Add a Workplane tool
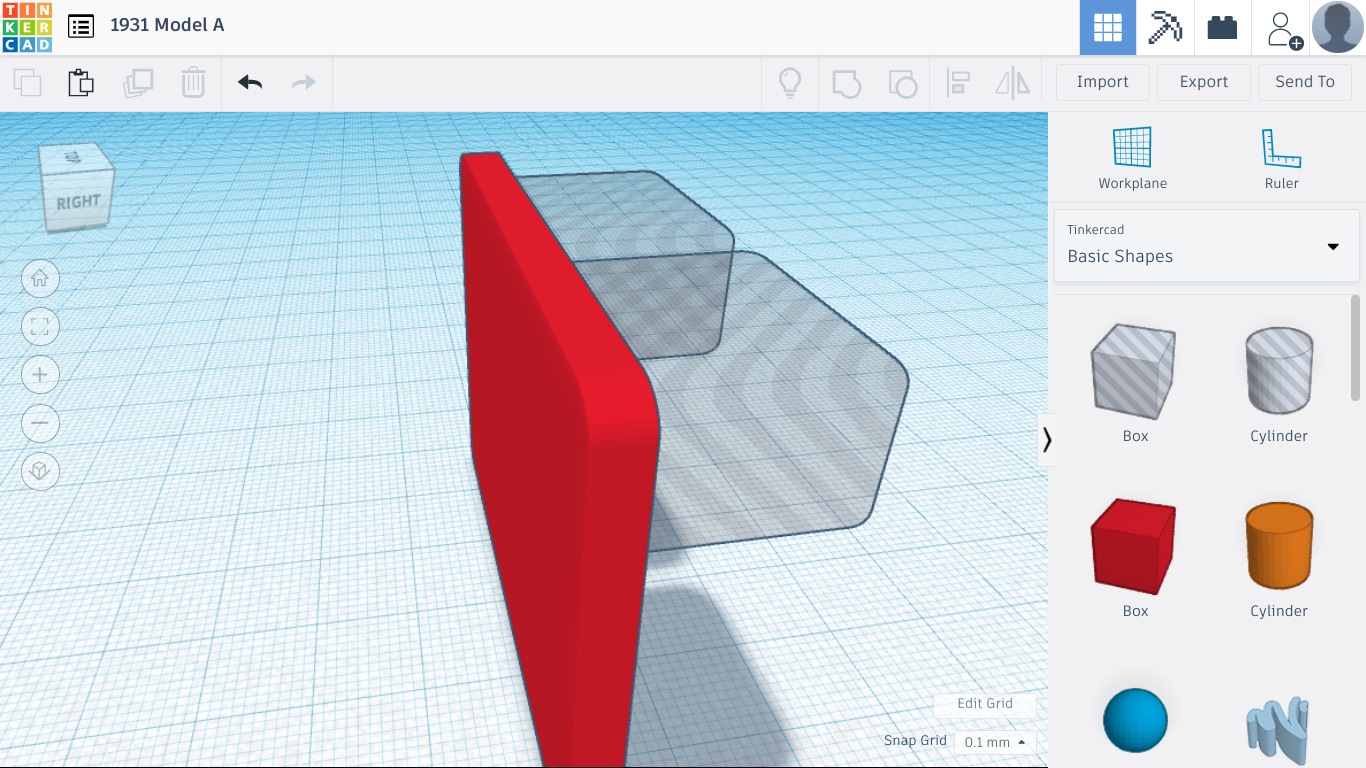 point(1133,157)
